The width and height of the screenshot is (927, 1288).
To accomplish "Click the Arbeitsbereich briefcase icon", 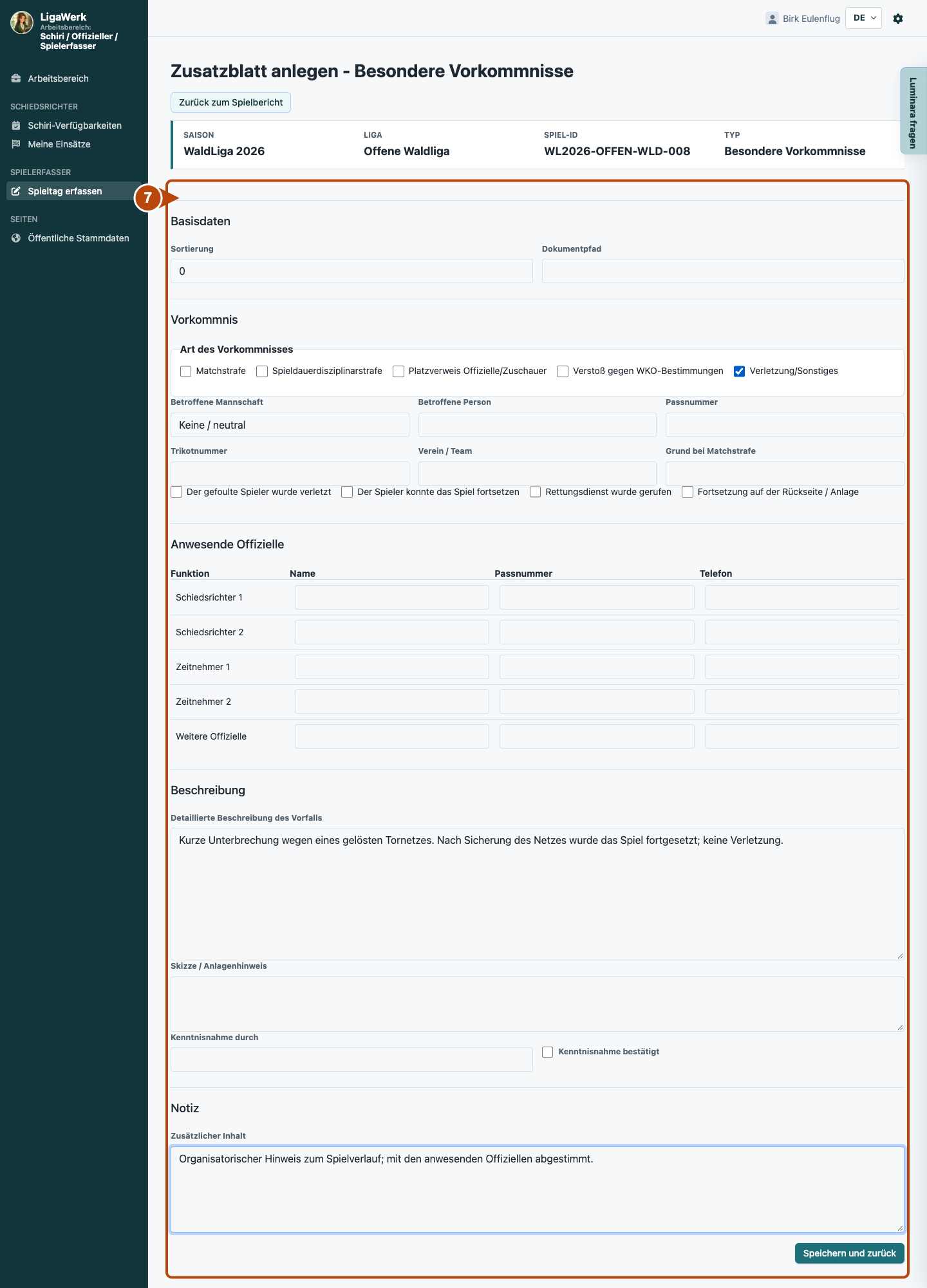I will [16, 79].
